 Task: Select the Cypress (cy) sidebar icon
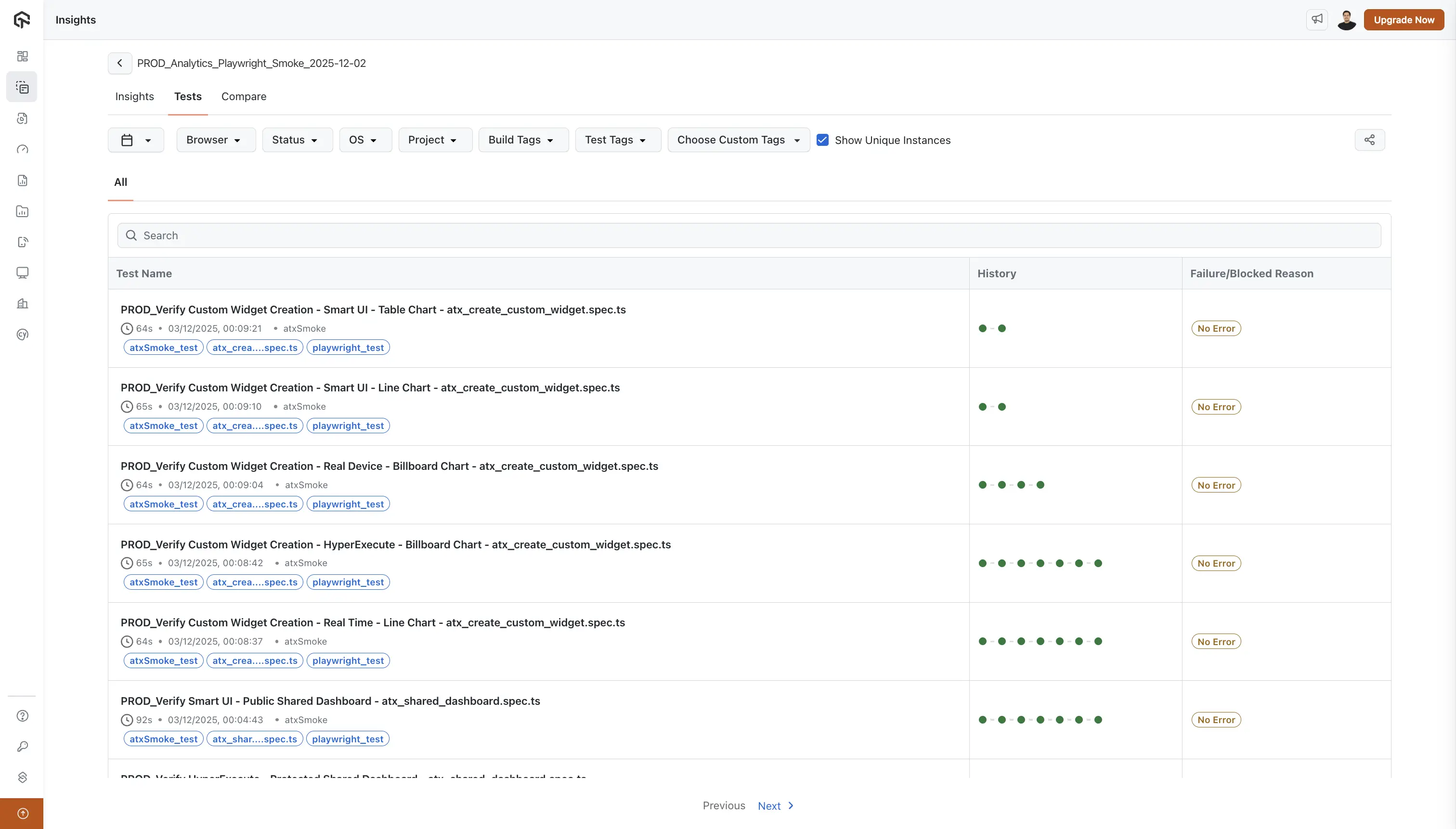[x=22, y=334]
